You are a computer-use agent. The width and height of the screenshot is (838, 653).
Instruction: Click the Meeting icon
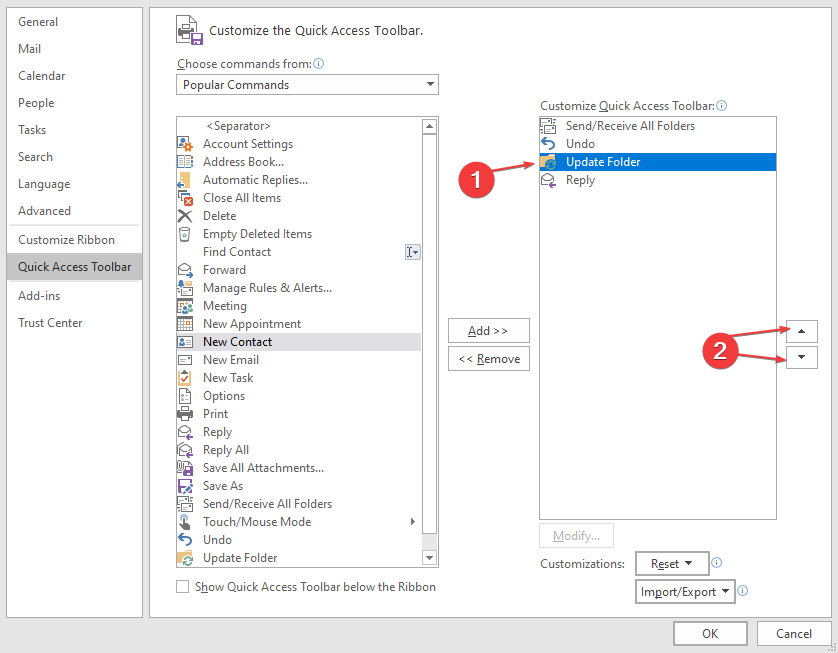(185, 306)
